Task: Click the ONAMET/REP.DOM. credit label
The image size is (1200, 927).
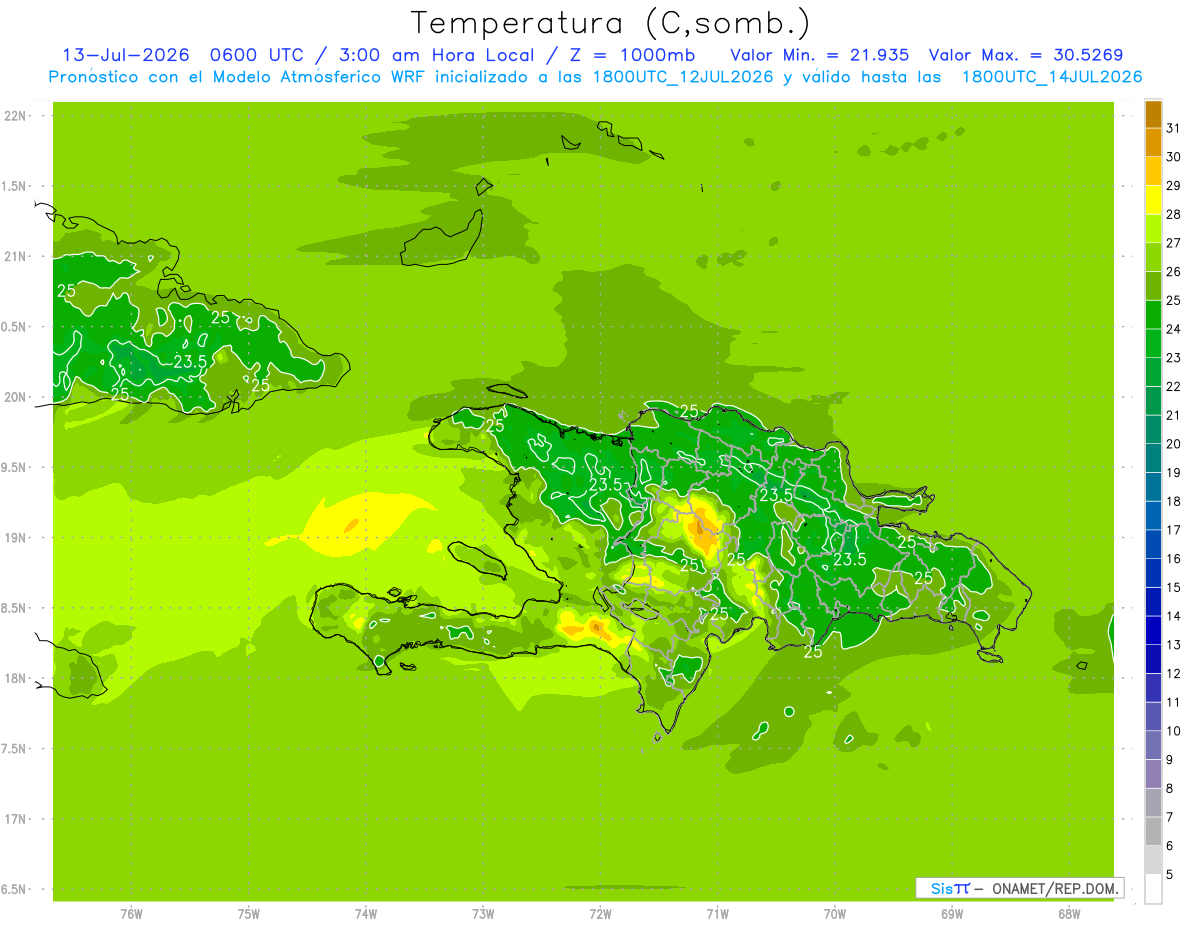Action: pyautogui.click(x=1053, y=888)
